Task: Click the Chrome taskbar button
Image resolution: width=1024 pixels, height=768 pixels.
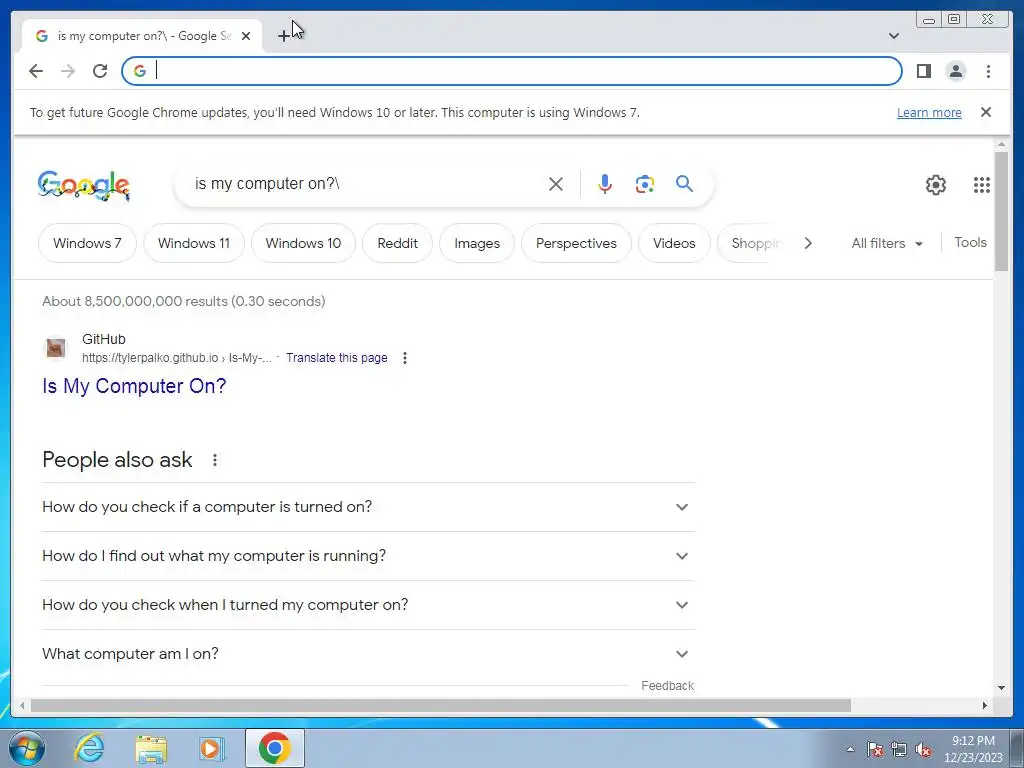Action: click(x=274, y=748)
